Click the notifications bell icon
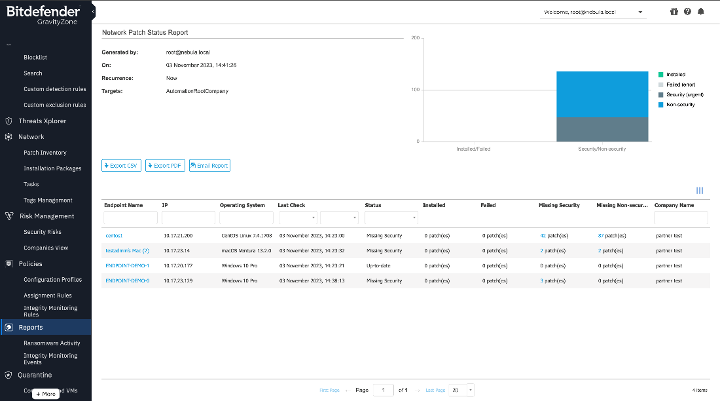The width and height of the screenshot is (720, 402). [x=702, y=13]
